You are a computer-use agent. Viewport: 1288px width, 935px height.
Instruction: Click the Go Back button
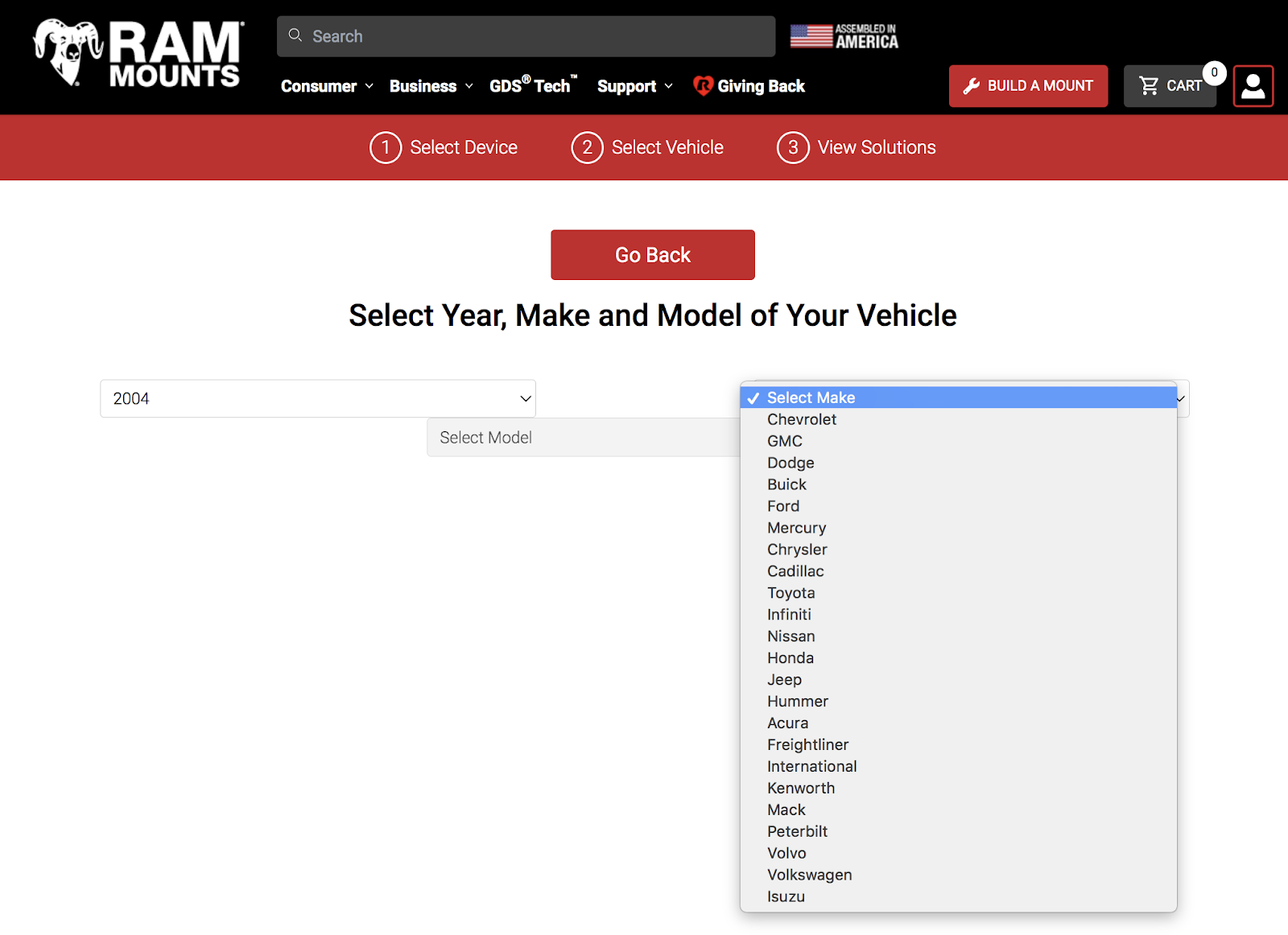653,255
